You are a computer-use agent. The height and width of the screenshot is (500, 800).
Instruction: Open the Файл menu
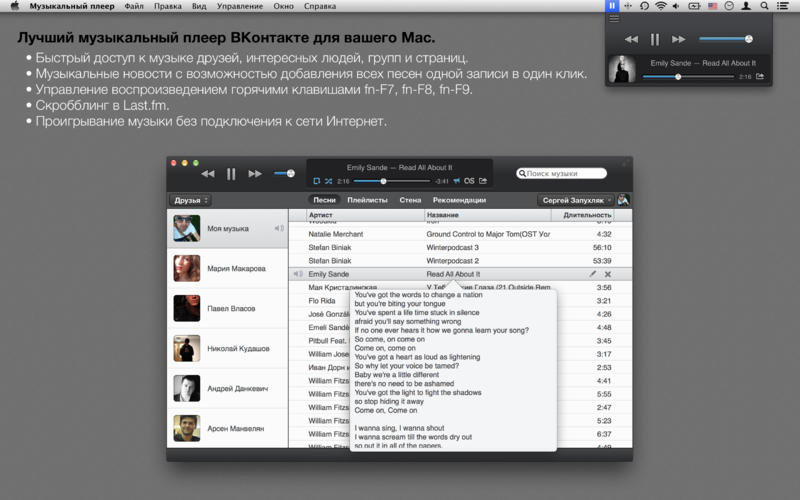[134, 6]
